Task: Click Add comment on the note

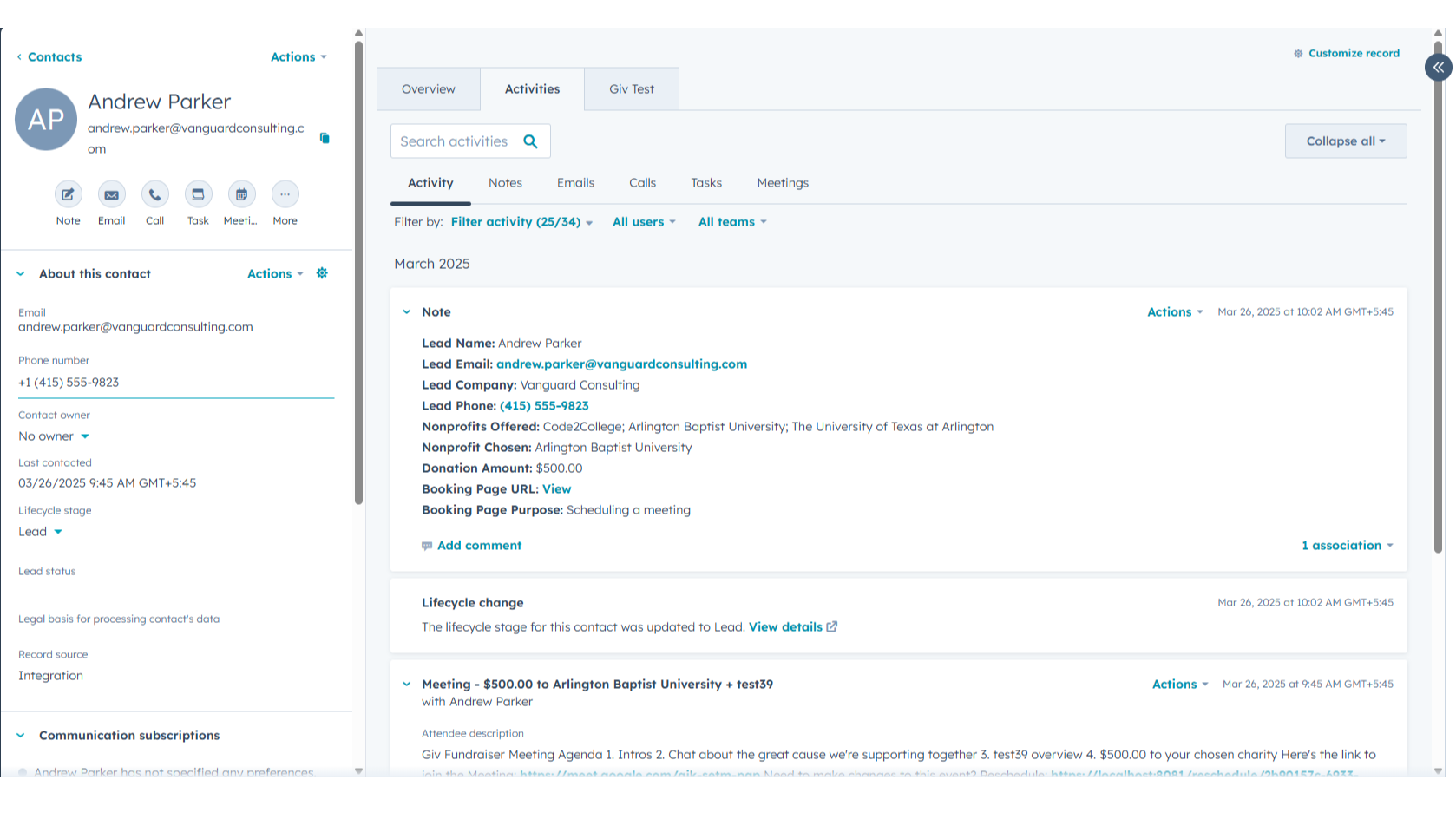Action: pos(478,546)
